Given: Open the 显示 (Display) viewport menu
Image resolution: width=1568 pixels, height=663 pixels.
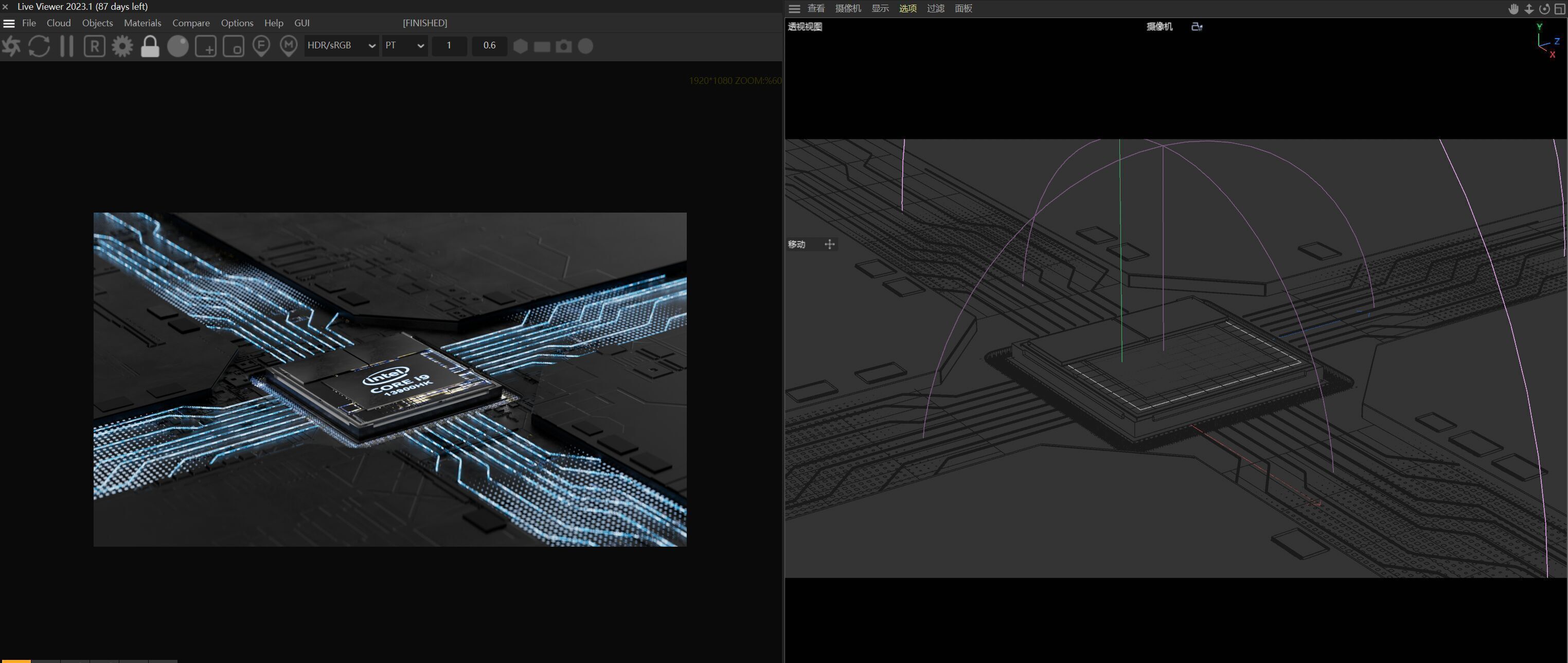Looking at the screenshot, I should [x=880, y=9].
